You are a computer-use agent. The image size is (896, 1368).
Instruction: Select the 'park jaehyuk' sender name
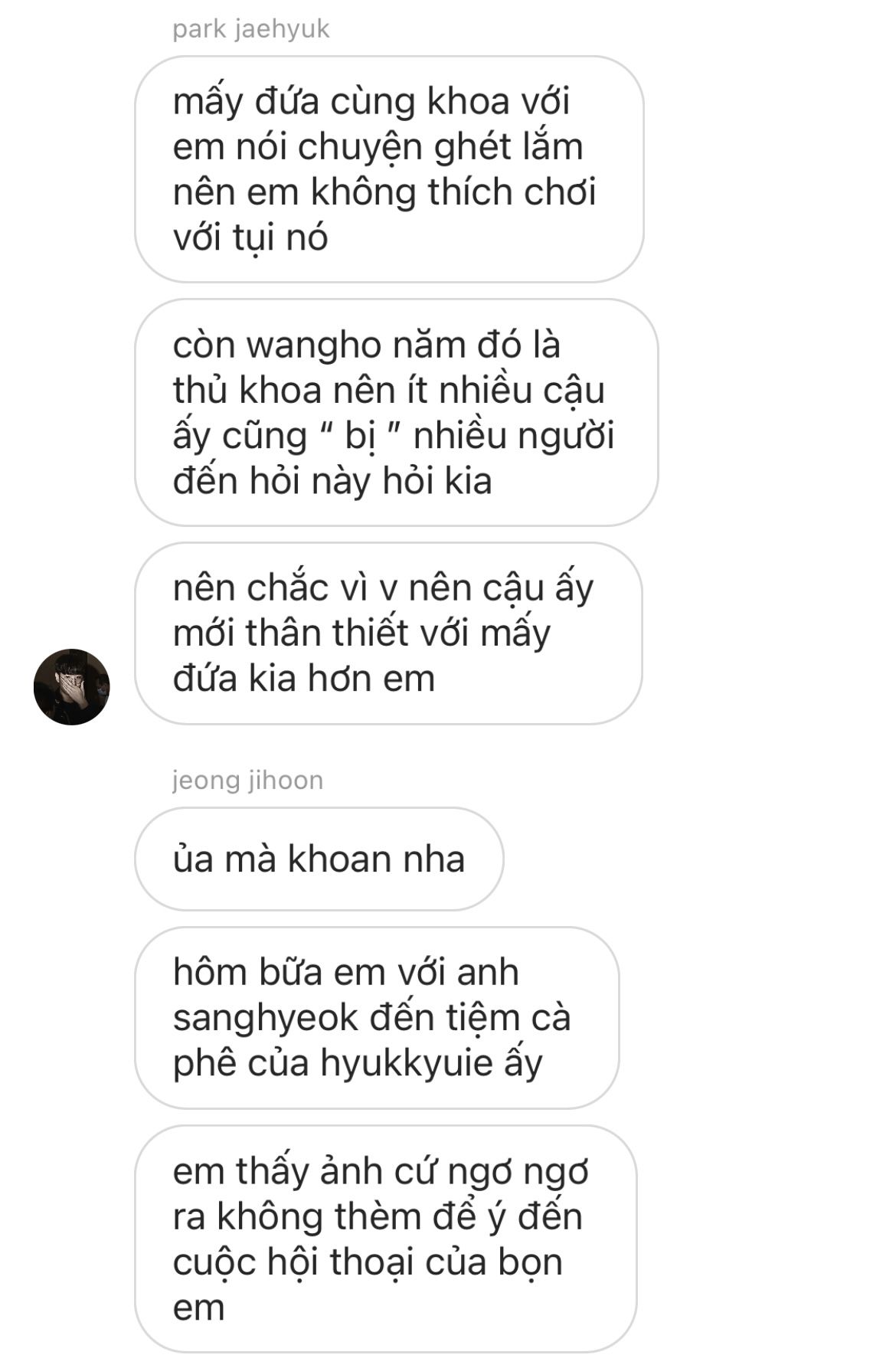pyautogui.click(x=251, y=29)
